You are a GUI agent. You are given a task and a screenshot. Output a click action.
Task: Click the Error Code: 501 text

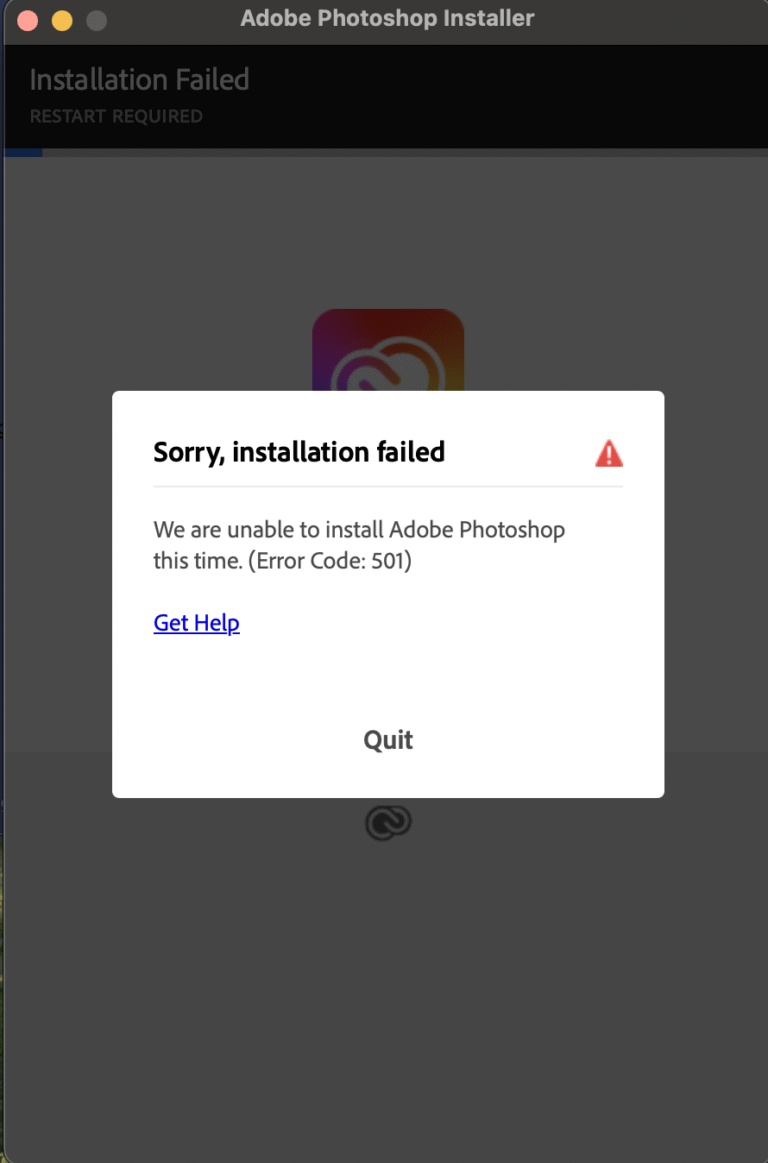tap(329, 561)
